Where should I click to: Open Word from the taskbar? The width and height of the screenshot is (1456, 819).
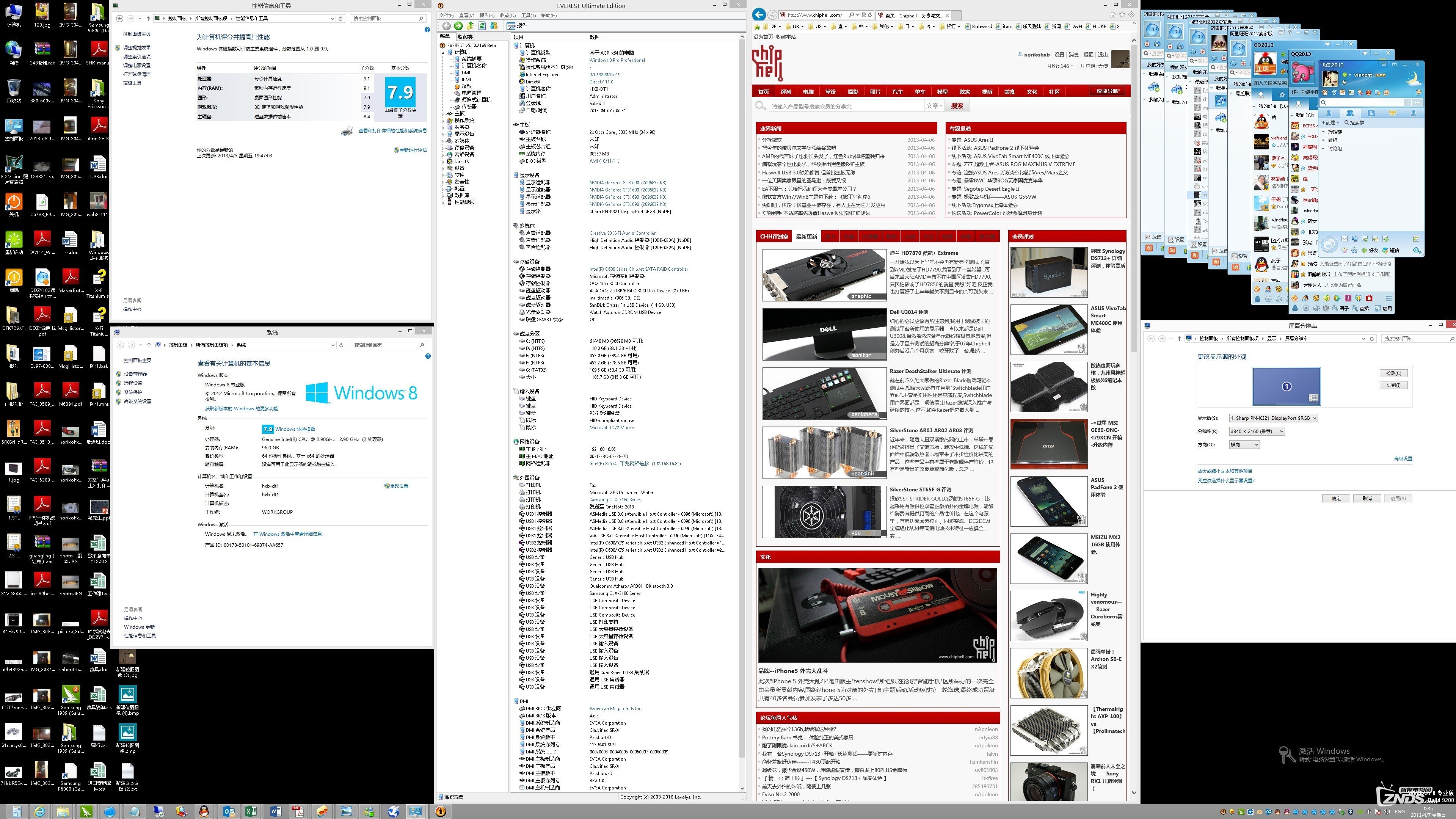(275, 812)
